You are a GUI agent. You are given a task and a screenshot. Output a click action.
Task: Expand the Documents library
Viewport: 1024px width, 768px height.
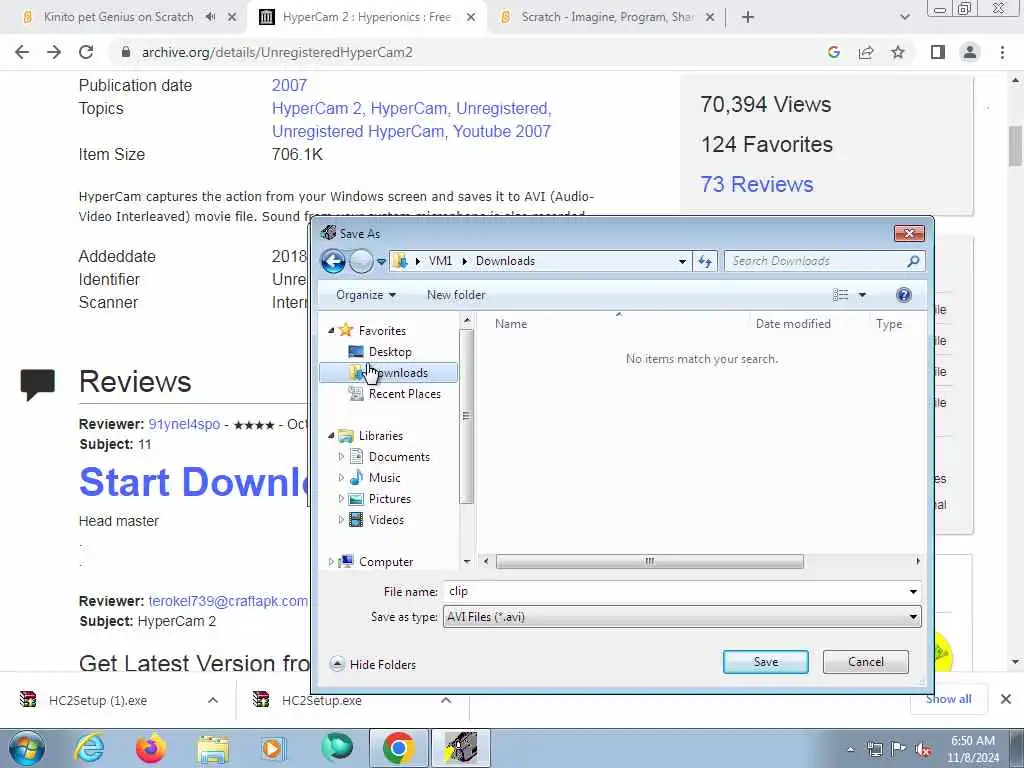[x=341, y=456]
